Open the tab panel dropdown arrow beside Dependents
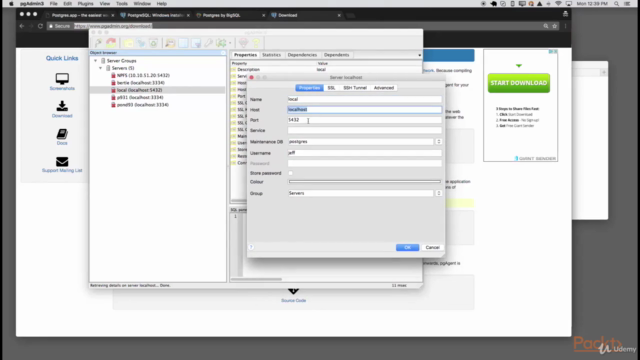 coord(419,55)
